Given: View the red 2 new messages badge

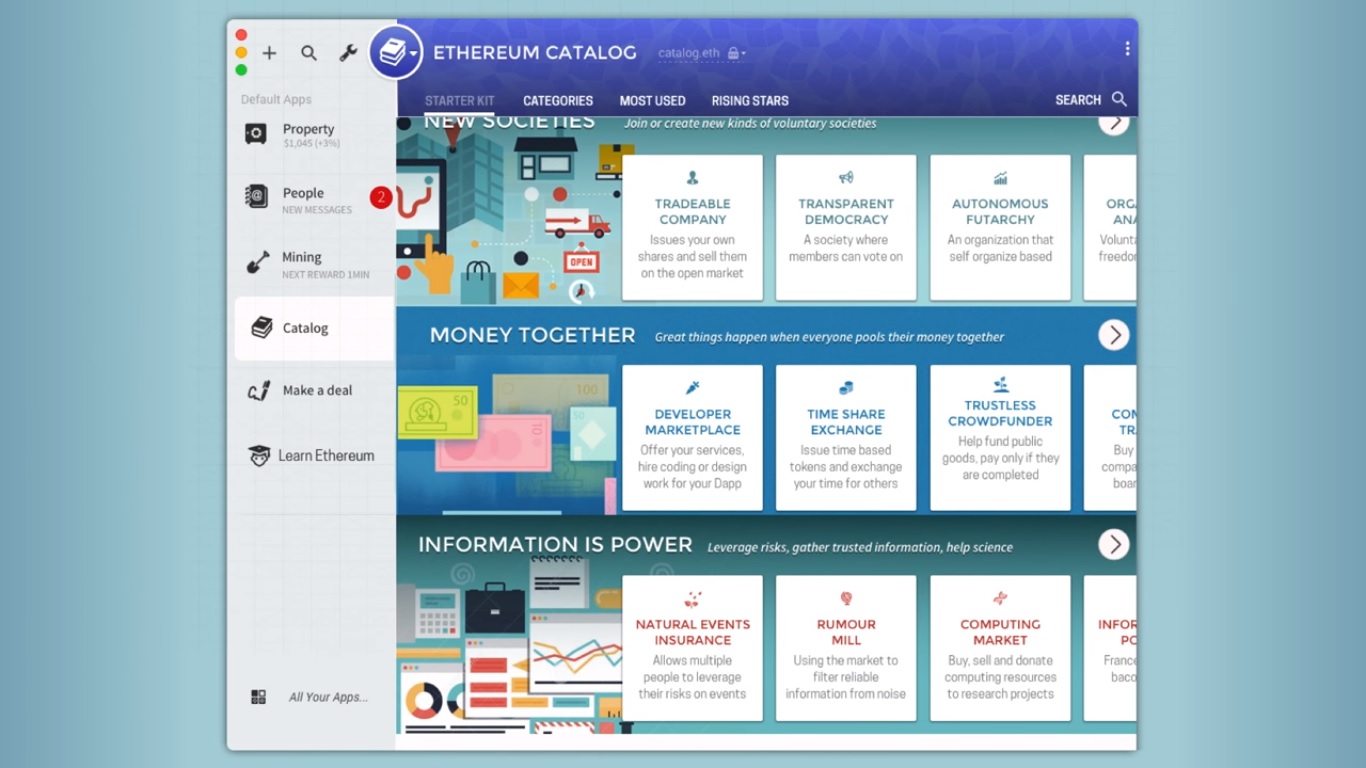Looking at the screenshot, I should (380, 197).
